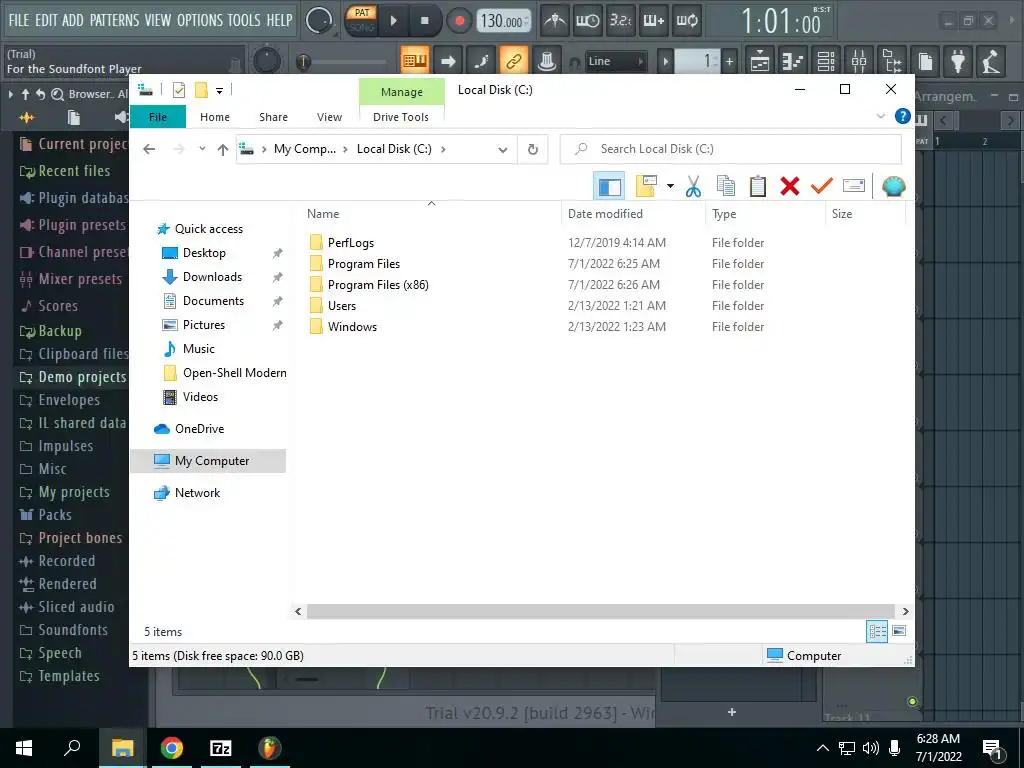Select Desktop in Quick access
This screenshot has width=1024, height=768.
(204, 253)
